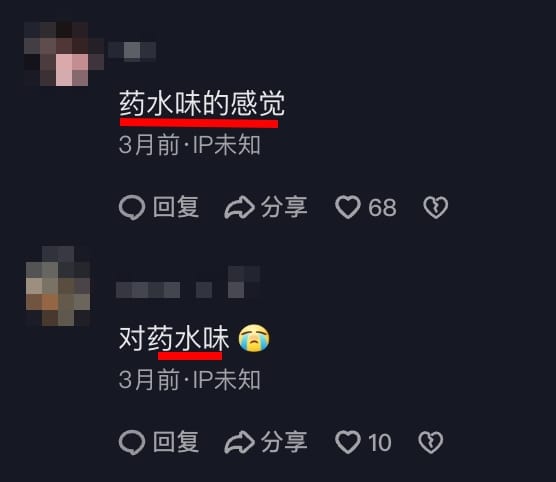The width and height of the screenshot is (556, 482).
Task: Tap the share arrow icon under 药水味的感觉 comment
Action: [x=240, y=207]
